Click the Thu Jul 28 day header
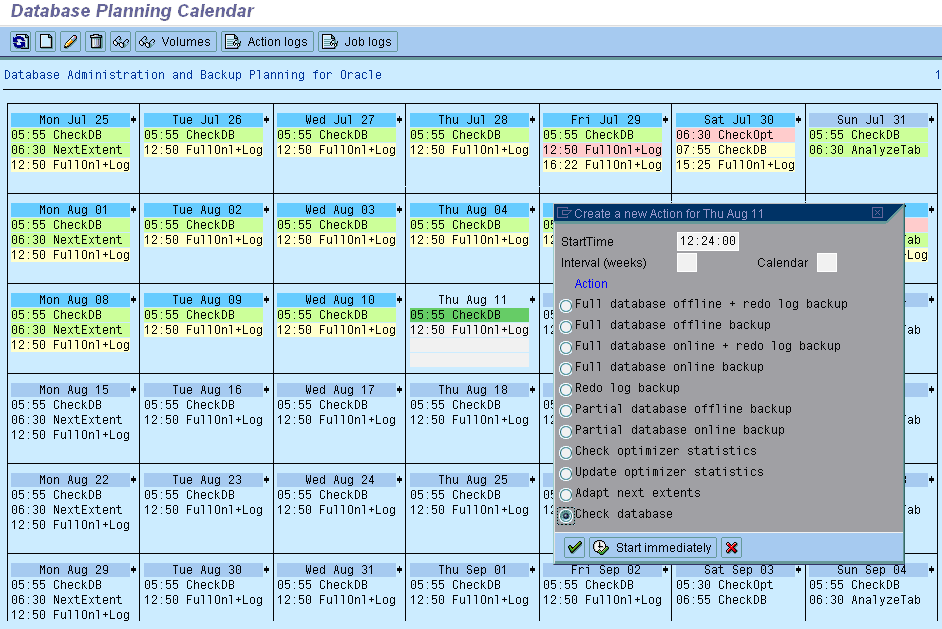942x629 pixels. 469,120
